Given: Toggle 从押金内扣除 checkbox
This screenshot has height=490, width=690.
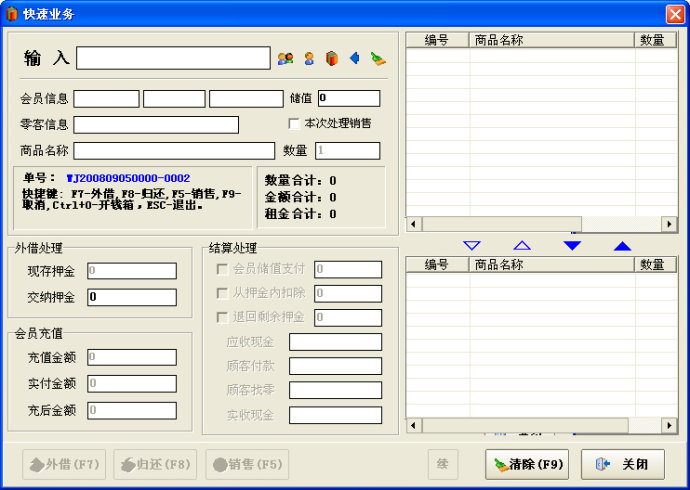Looking at the screenshot, I should tap(222, 293).
